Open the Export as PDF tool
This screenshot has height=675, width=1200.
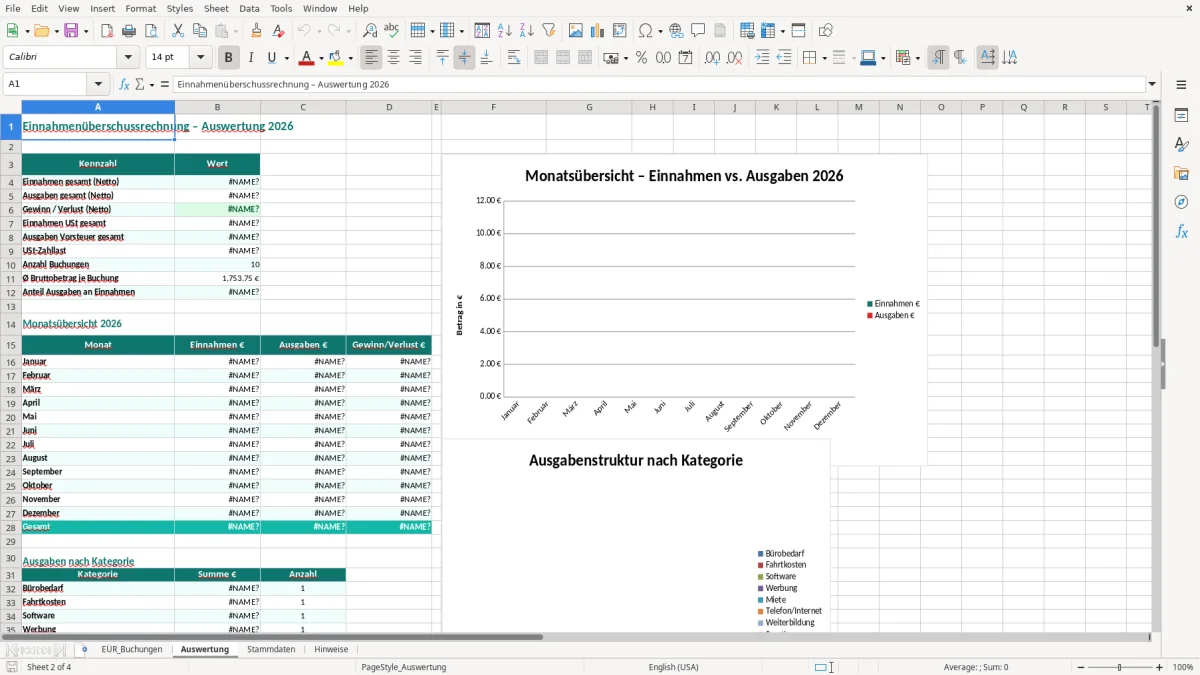[107, 31]
